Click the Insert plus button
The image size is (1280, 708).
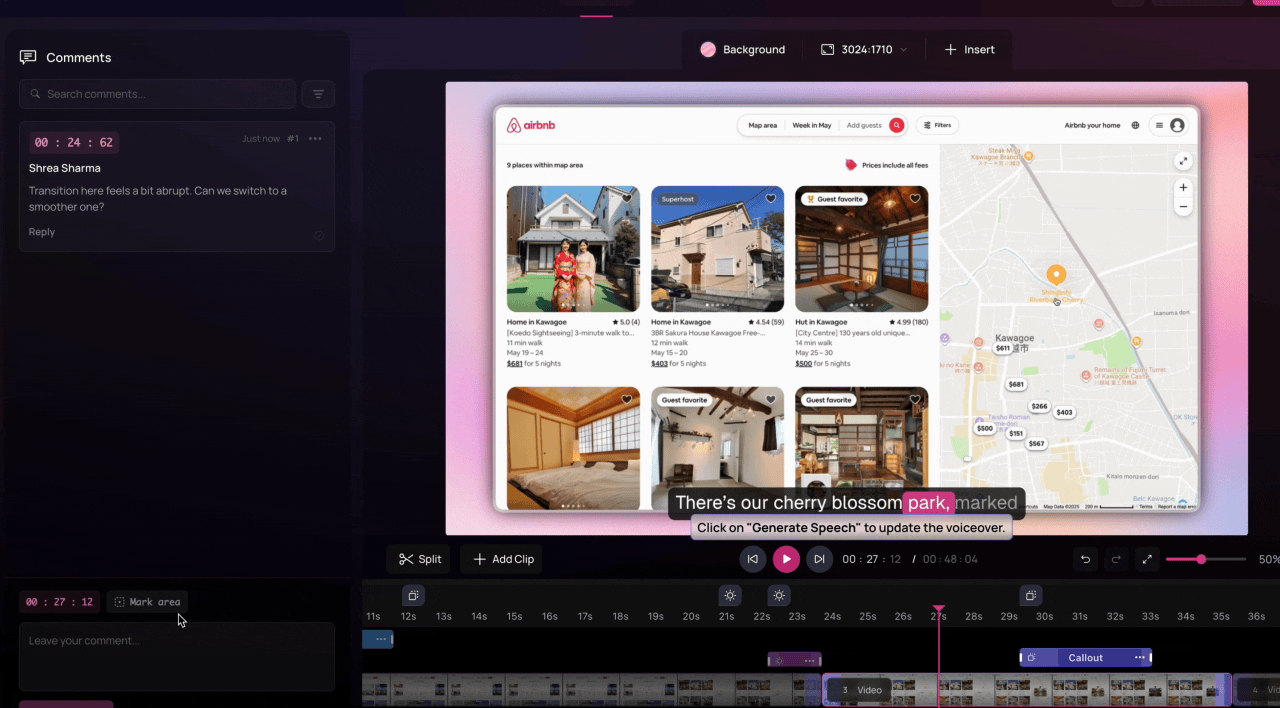pyautogui.click(x=969, y=49)
